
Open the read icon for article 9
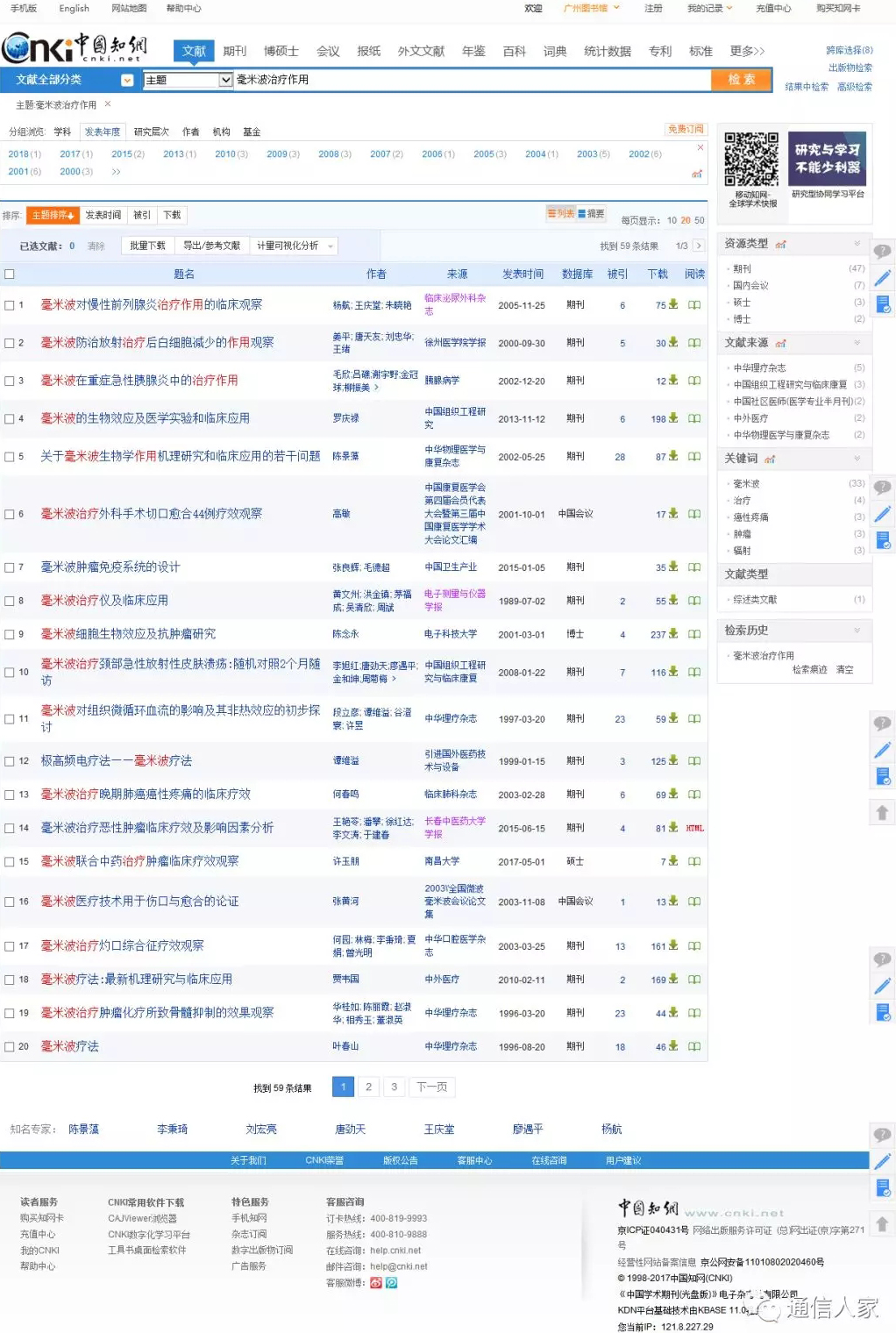coord(694,634)
